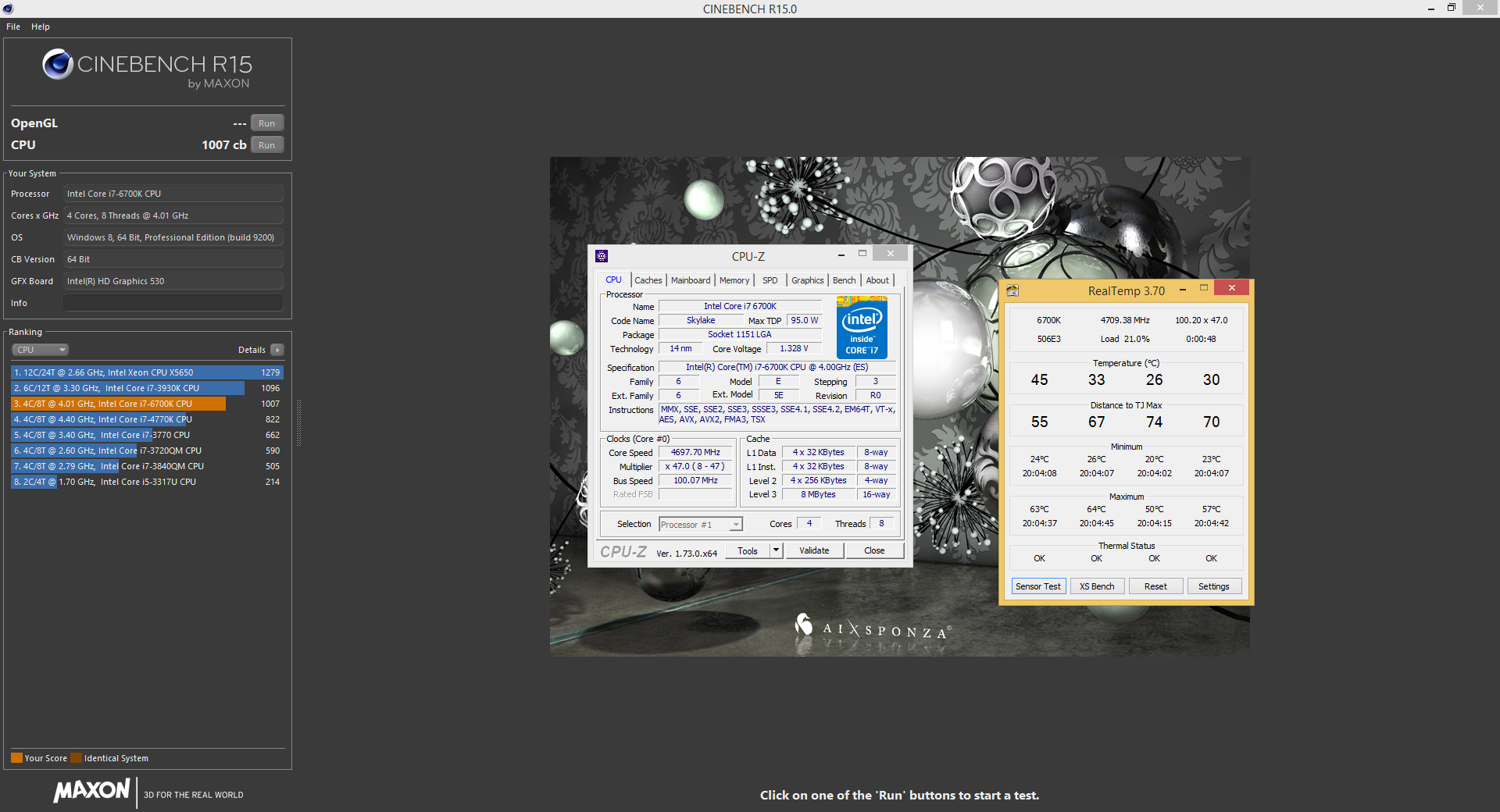Screen dimensions: 1500x812
Task: Run the CPU benchmark
Action: tap(267, 145)
